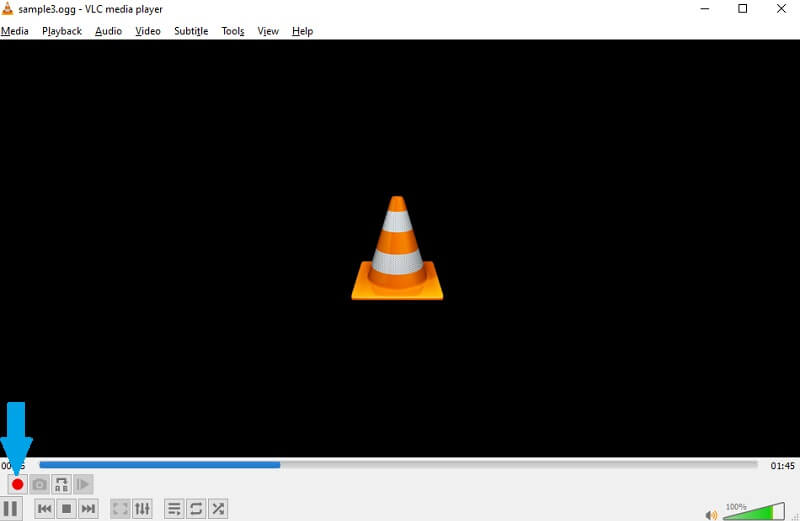Click the seek bar progress track

point(398,465)
